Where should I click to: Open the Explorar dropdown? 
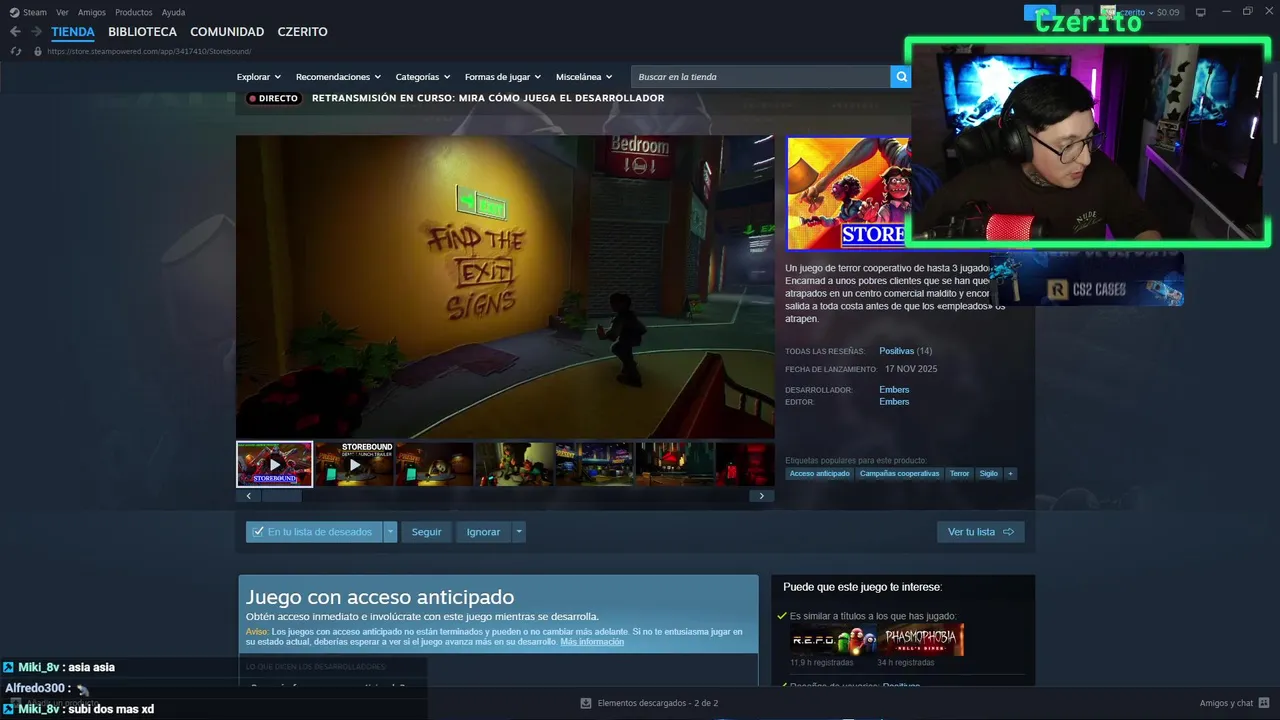pos(259,77)
